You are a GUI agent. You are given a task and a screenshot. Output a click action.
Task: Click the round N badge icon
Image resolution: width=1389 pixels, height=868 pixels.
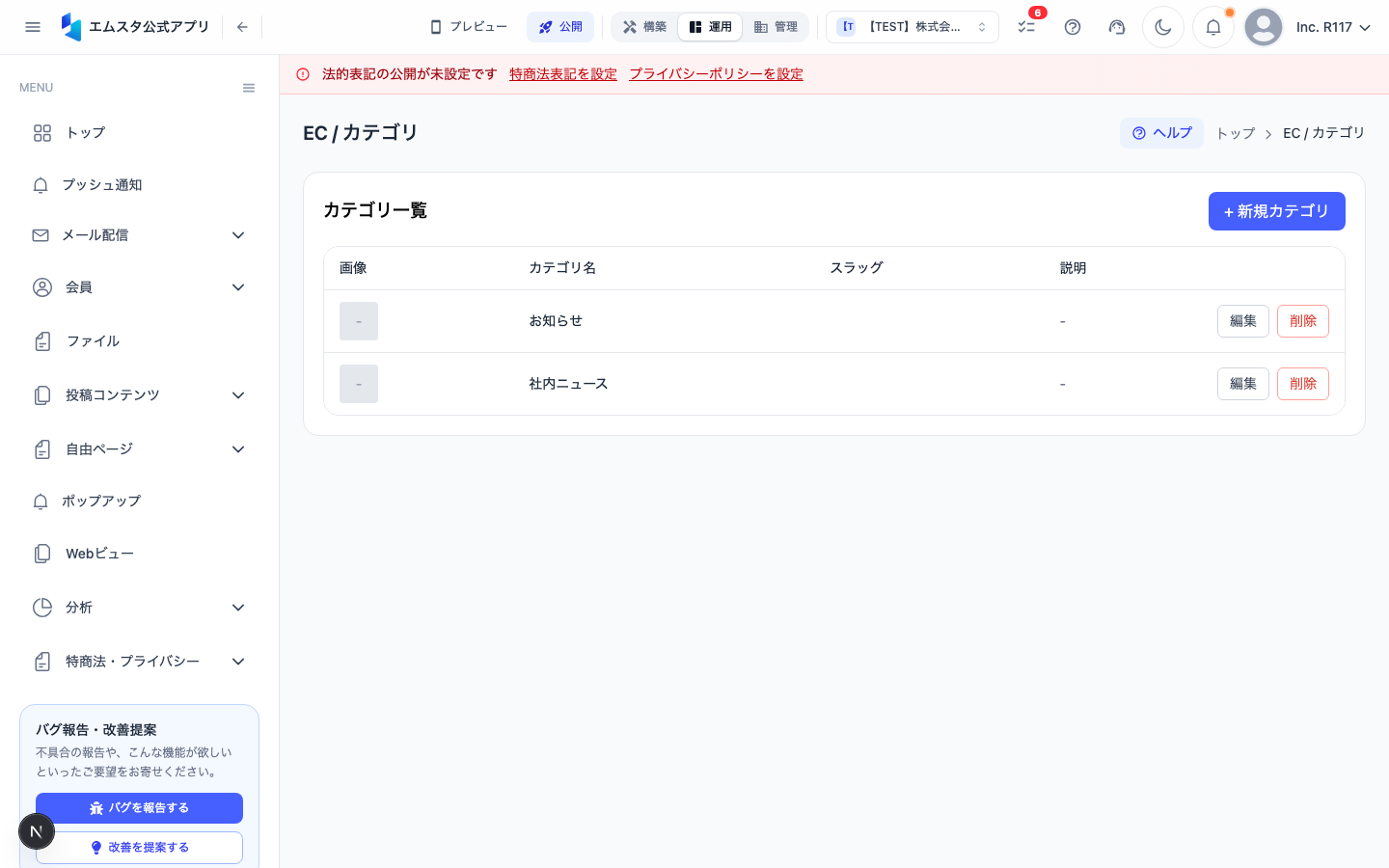(37, 831)
